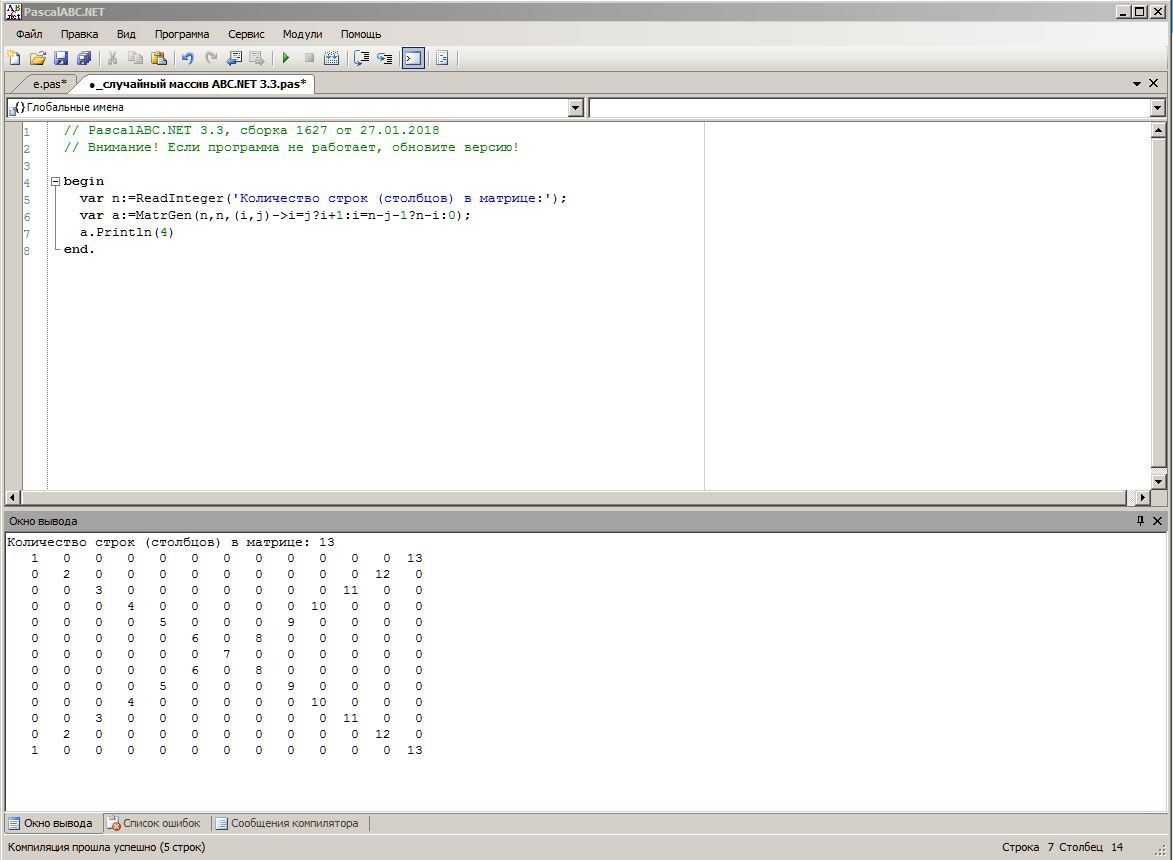The image size is (1173, 860).
Task: Click the first comment line about PascalABC.NET 3.3
Action: [x=251, y=130]
